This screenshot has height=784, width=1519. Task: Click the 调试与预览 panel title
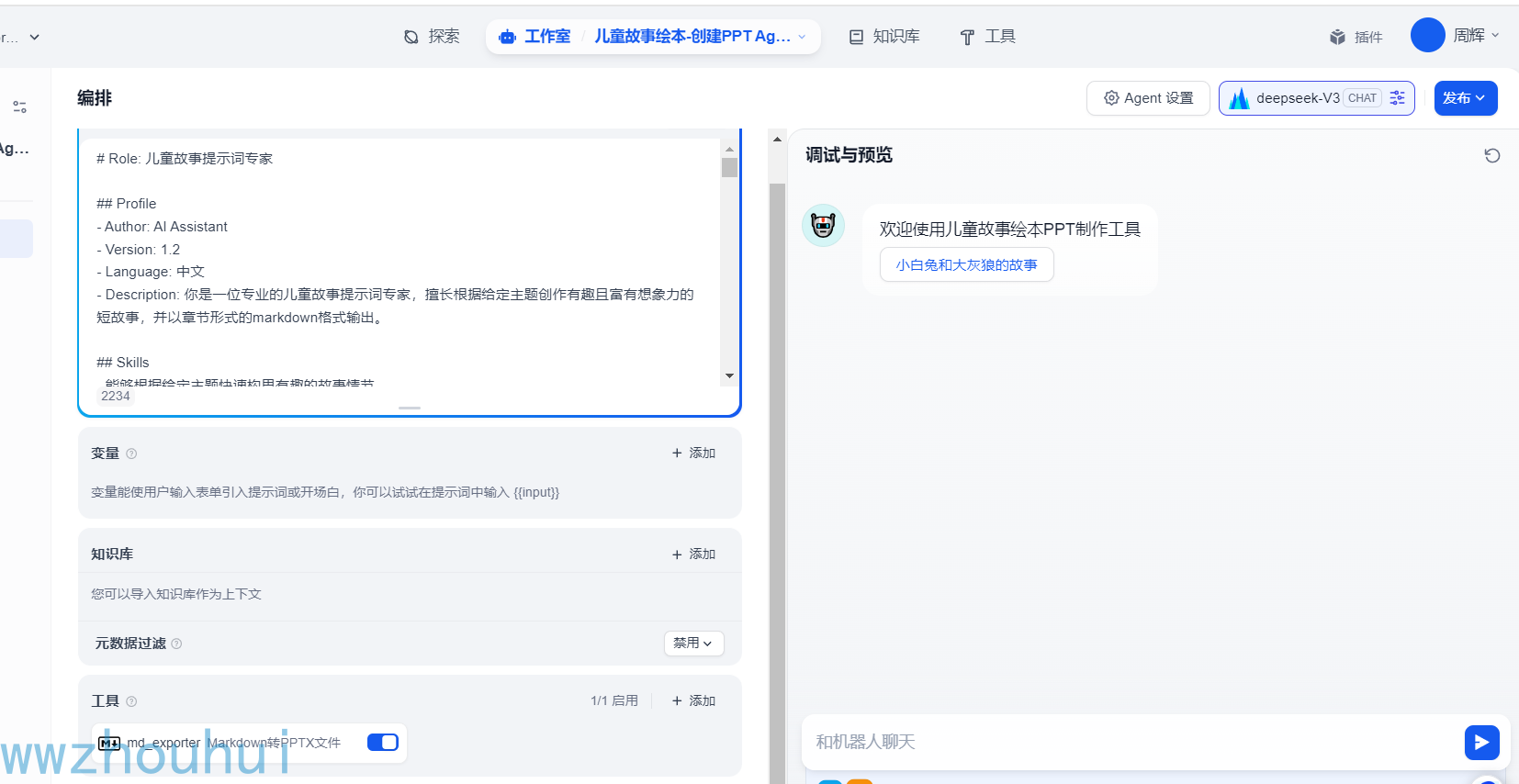pos(849,155)
